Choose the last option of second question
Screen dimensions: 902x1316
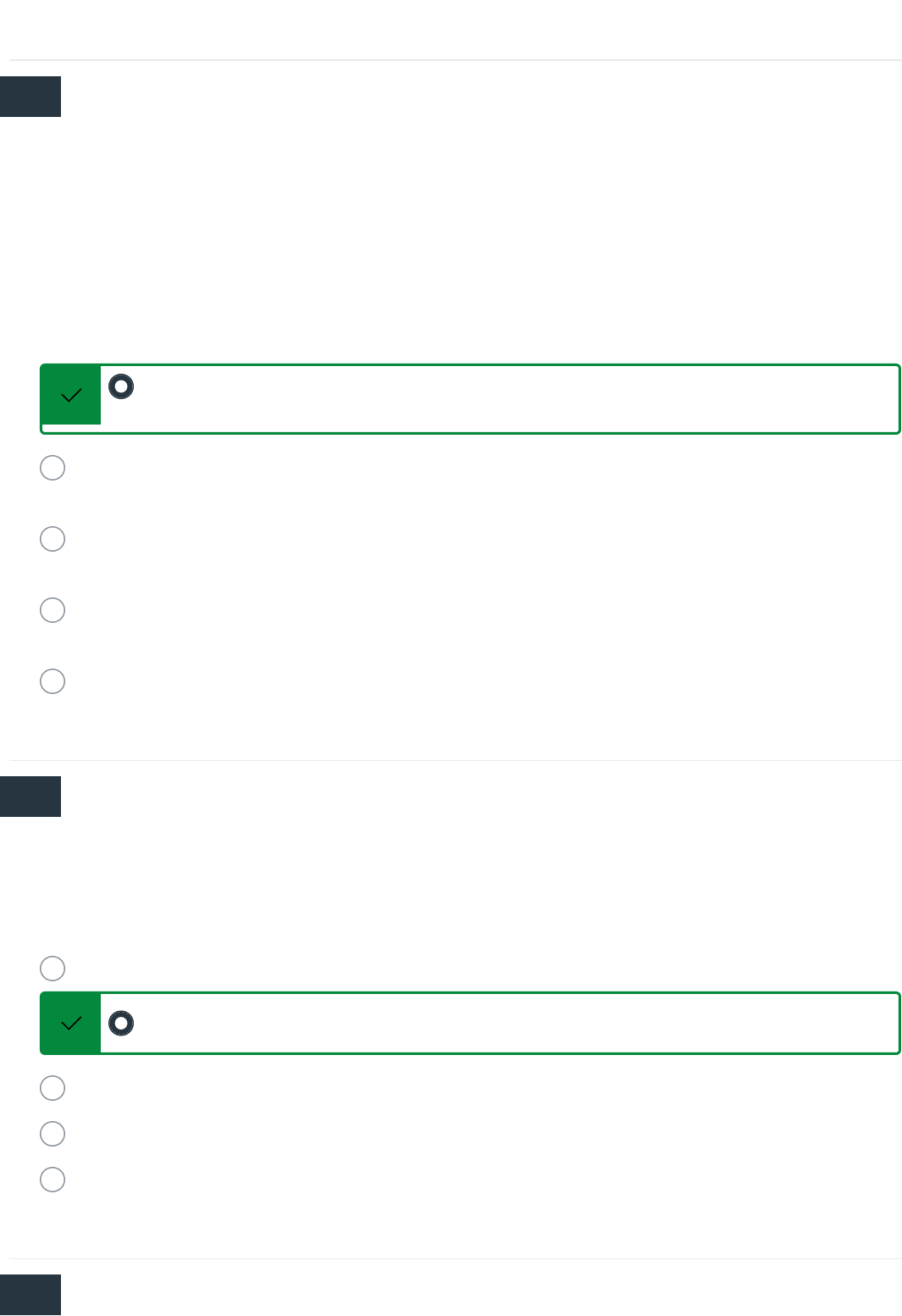53,1180
